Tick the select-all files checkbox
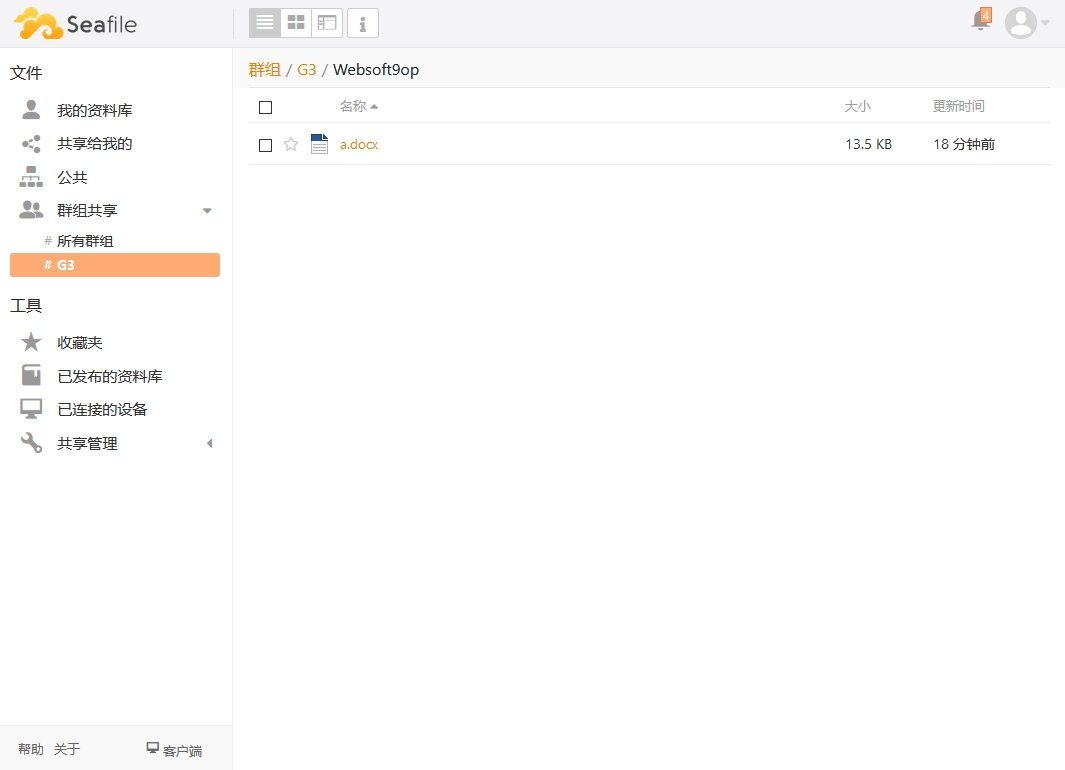This screenshot has height=770, width=1065. pyautogui.click(x=265, y=107)
